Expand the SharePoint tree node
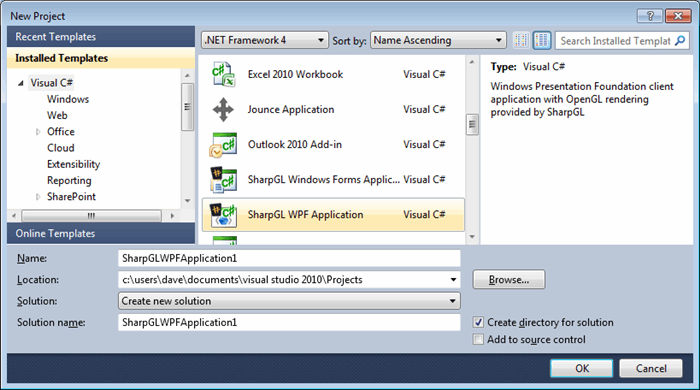 (38, 197)
